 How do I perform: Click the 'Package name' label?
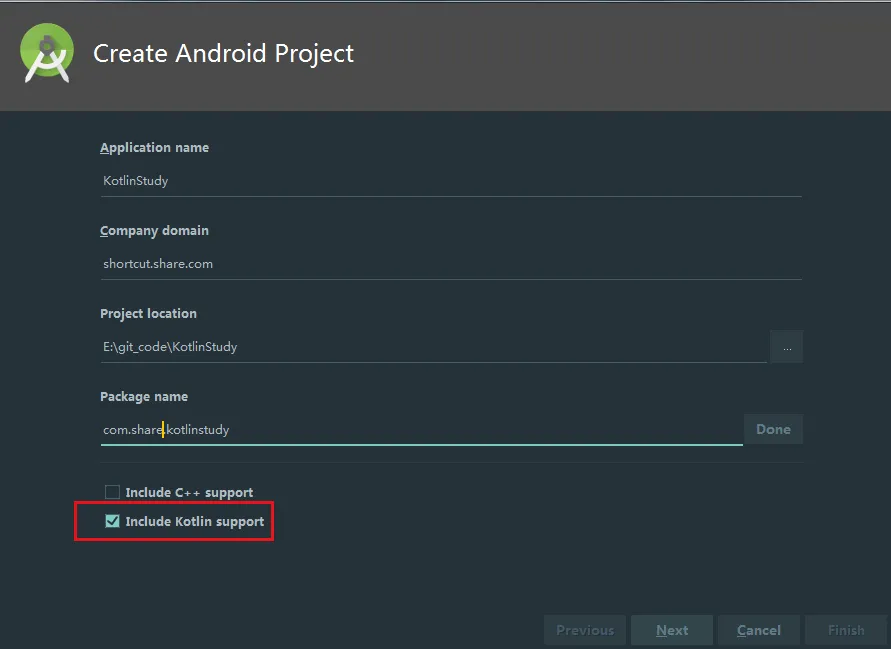click(144, 397)
